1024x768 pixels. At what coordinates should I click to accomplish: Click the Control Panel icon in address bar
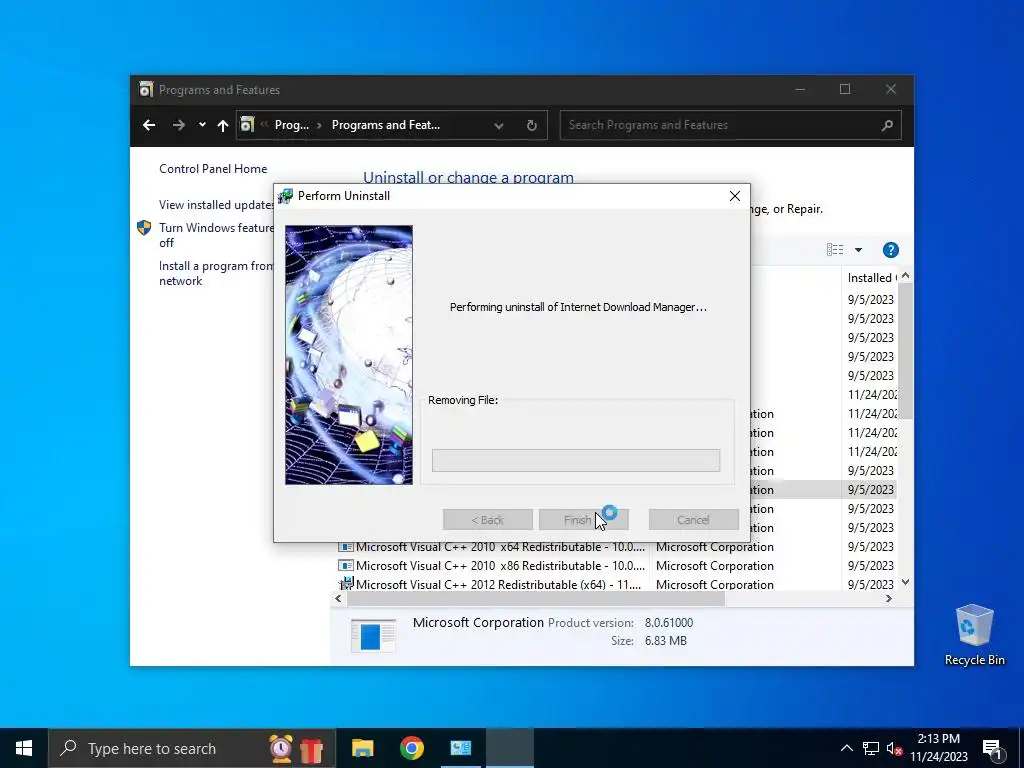pyautogui.click(x=247, y=124)
